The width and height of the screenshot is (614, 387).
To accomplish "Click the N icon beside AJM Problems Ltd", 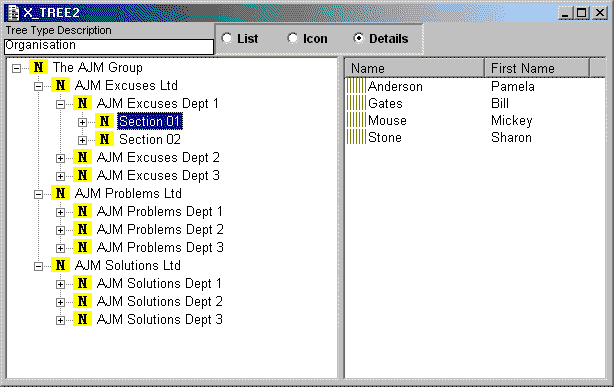I will [x=60, y=193].
